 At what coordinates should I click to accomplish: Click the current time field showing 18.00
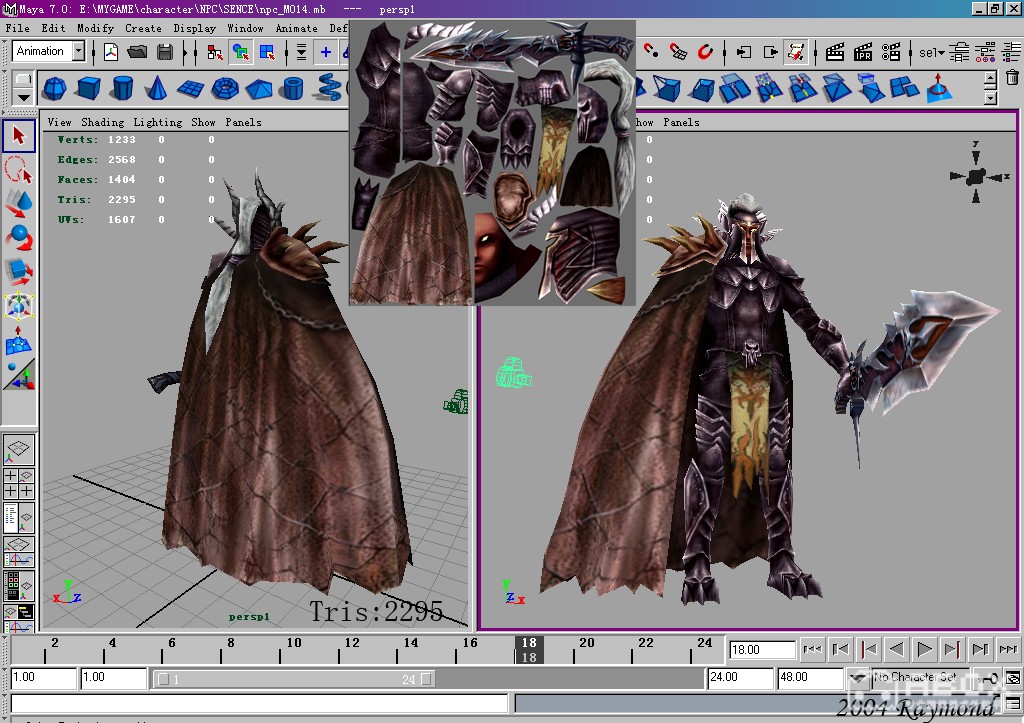coord(761,650)
